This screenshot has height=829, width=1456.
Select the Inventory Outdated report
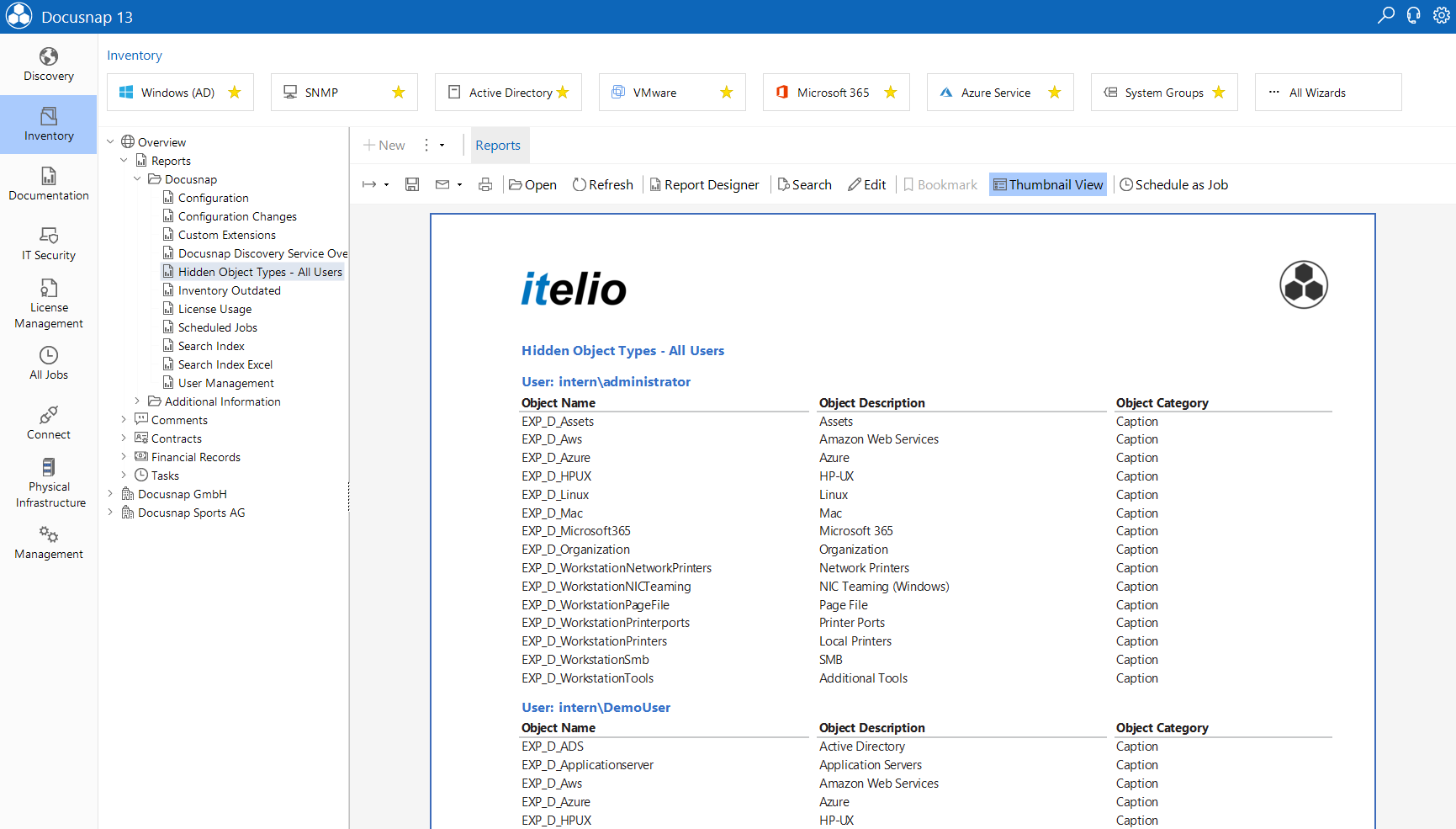click(x=229, y=290)
